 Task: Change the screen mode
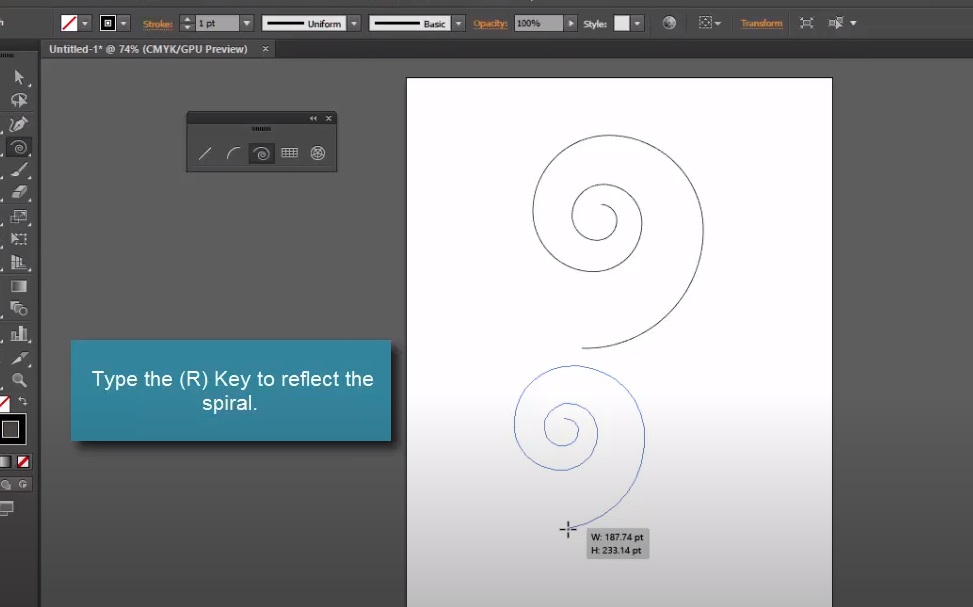tap(6, 508)
